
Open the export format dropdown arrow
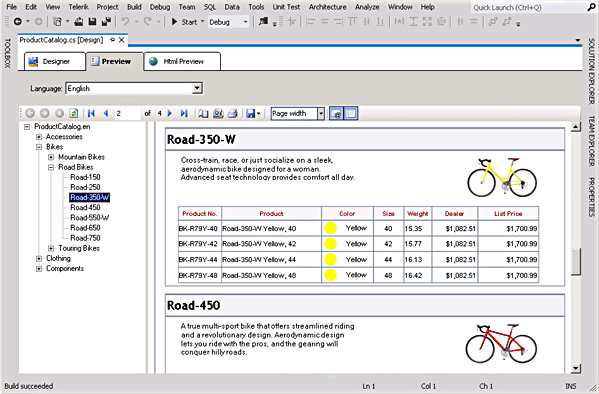259,114
